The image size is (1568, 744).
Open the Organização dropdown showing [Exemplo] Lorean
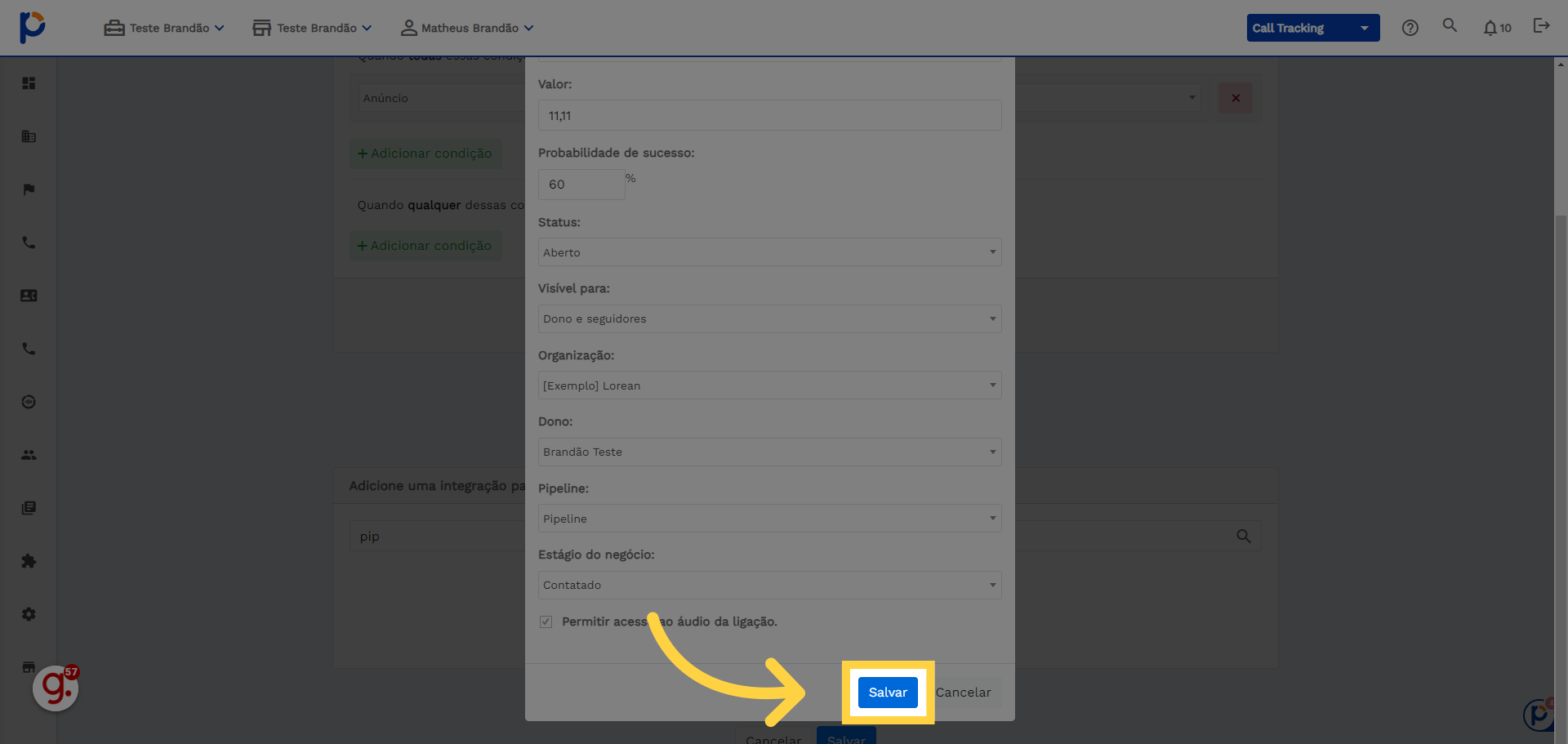pyautogui.click(x=769, y=385)
